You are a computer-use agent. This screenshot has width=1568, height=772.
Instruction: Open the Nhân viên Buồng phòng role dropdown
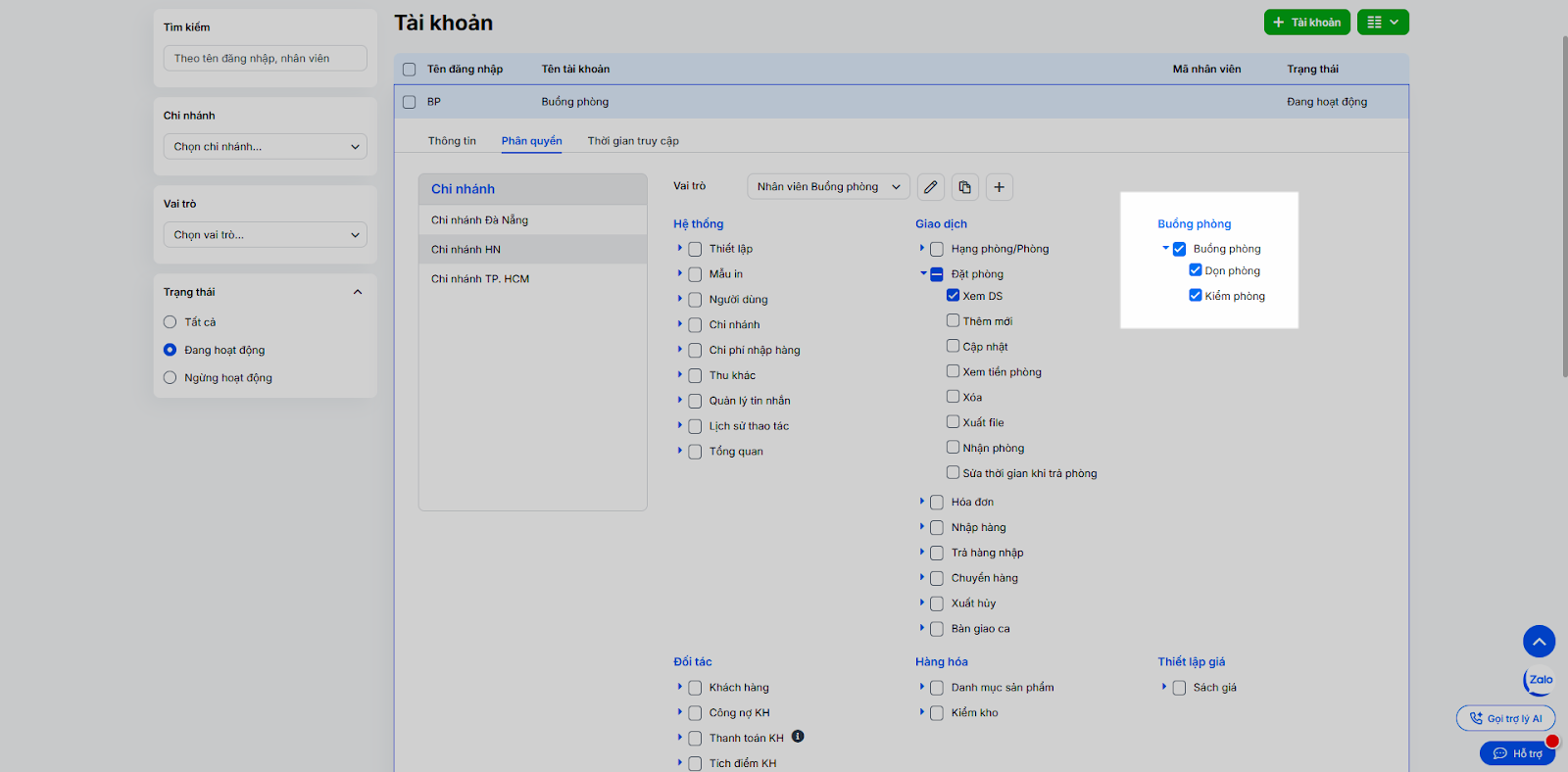coord(828,187)
